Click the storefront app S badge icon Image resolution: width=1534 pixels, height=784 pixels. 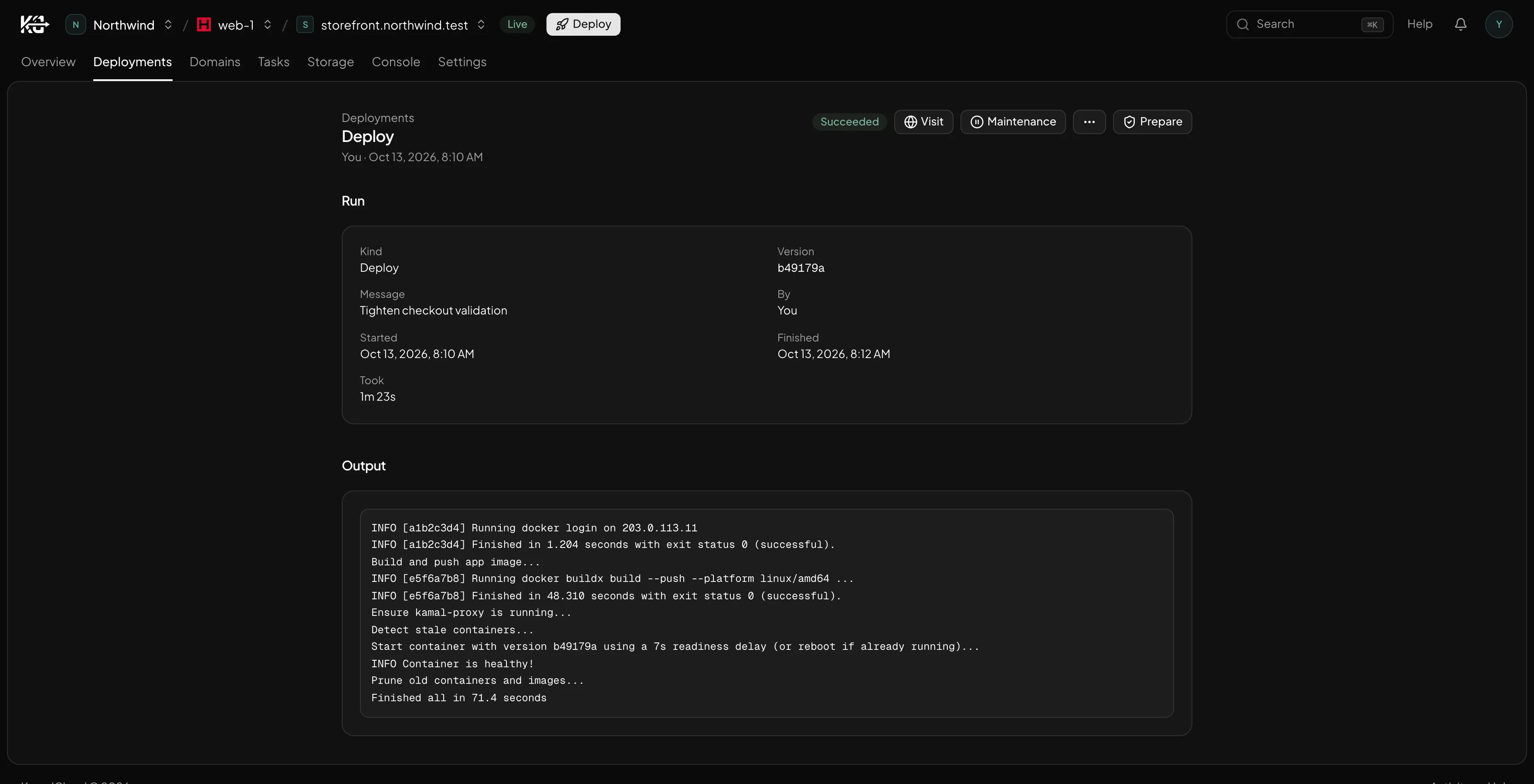(305, 24)
